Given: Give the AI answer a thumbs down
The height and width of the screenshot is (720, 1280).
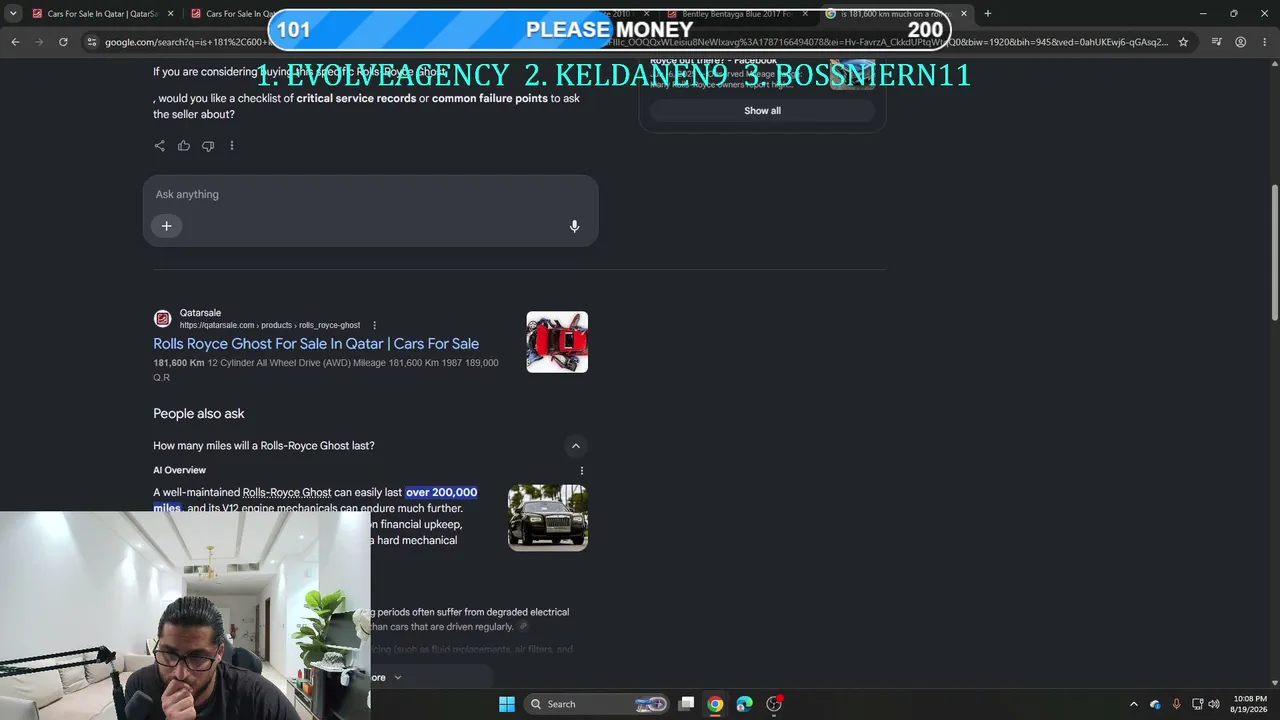Looking at the screenshot, I should (x=208, y=146).
